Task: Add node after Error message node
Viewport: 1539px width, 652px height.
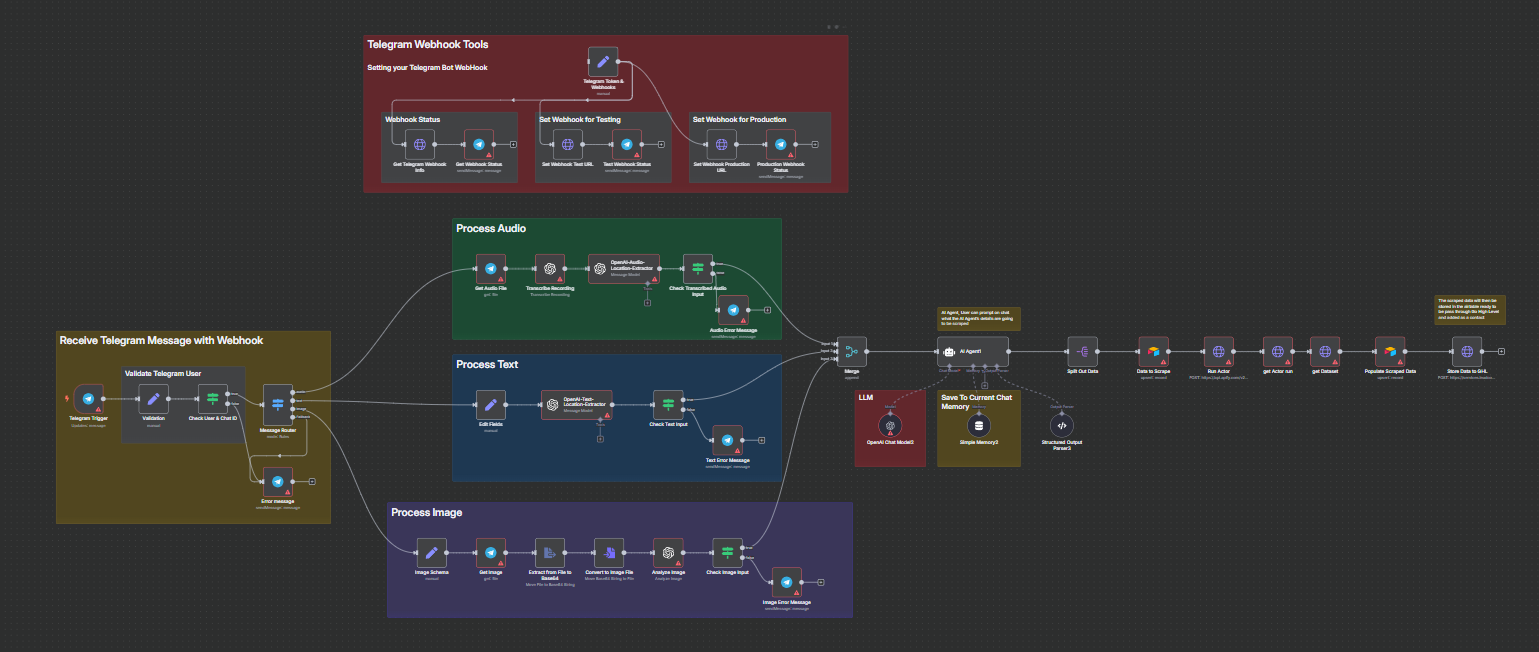Action: pos(313,481)
